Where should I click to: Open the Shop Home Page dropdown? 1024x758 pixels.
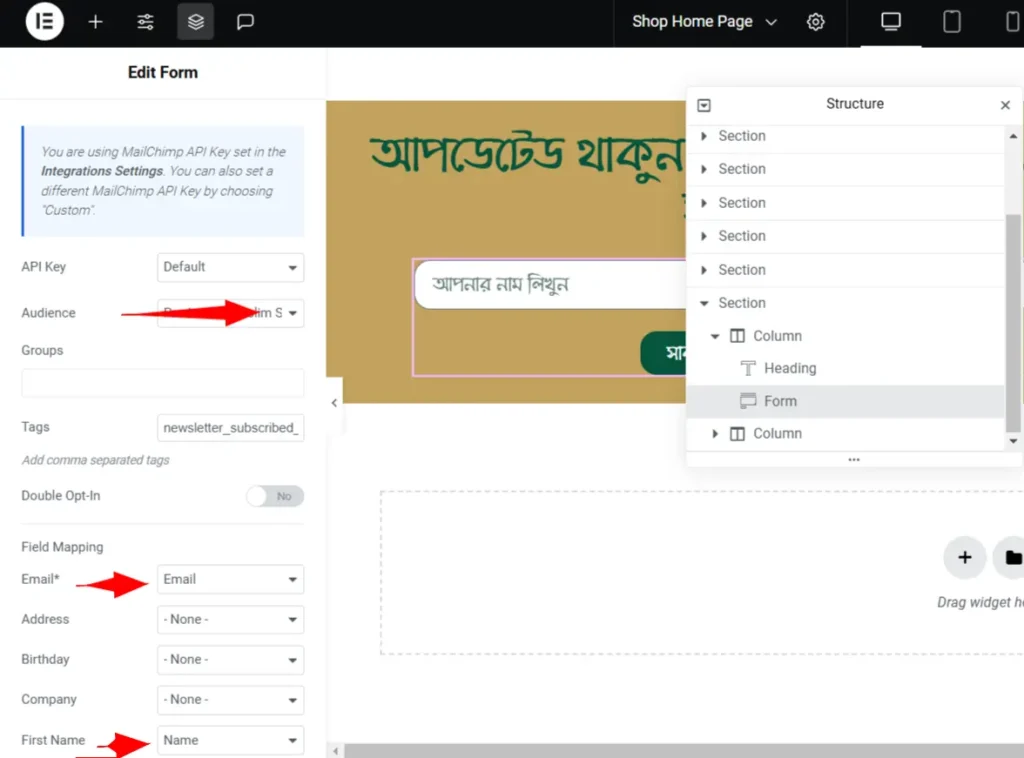click(x=705, y=22)
